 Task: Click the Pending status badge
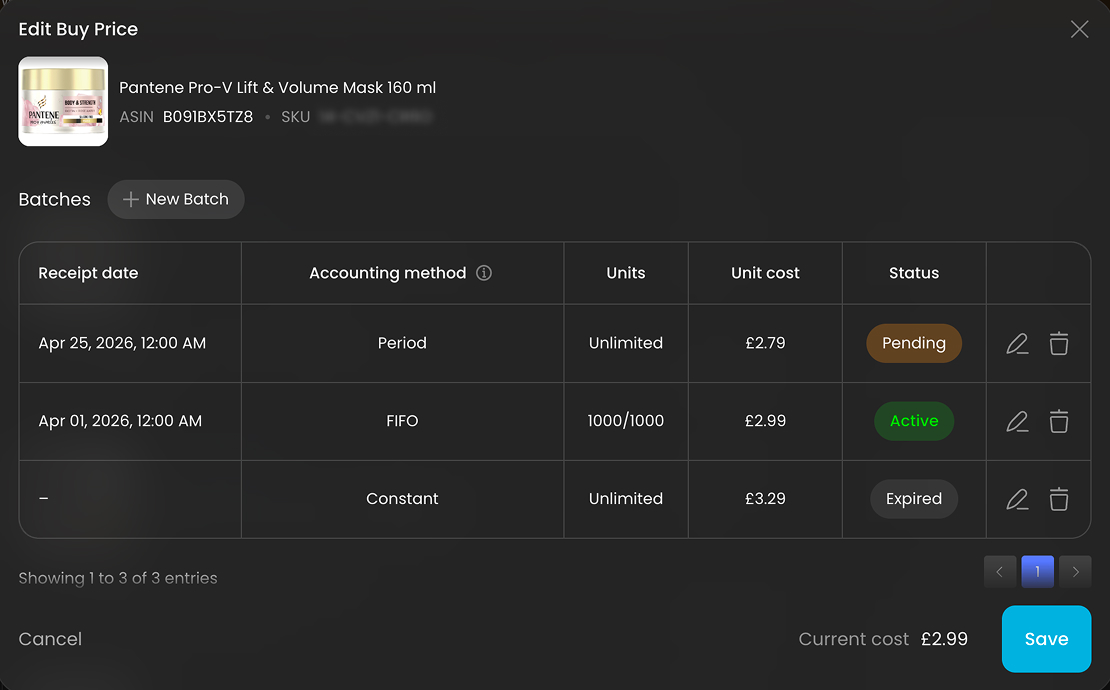pos(914,343)
